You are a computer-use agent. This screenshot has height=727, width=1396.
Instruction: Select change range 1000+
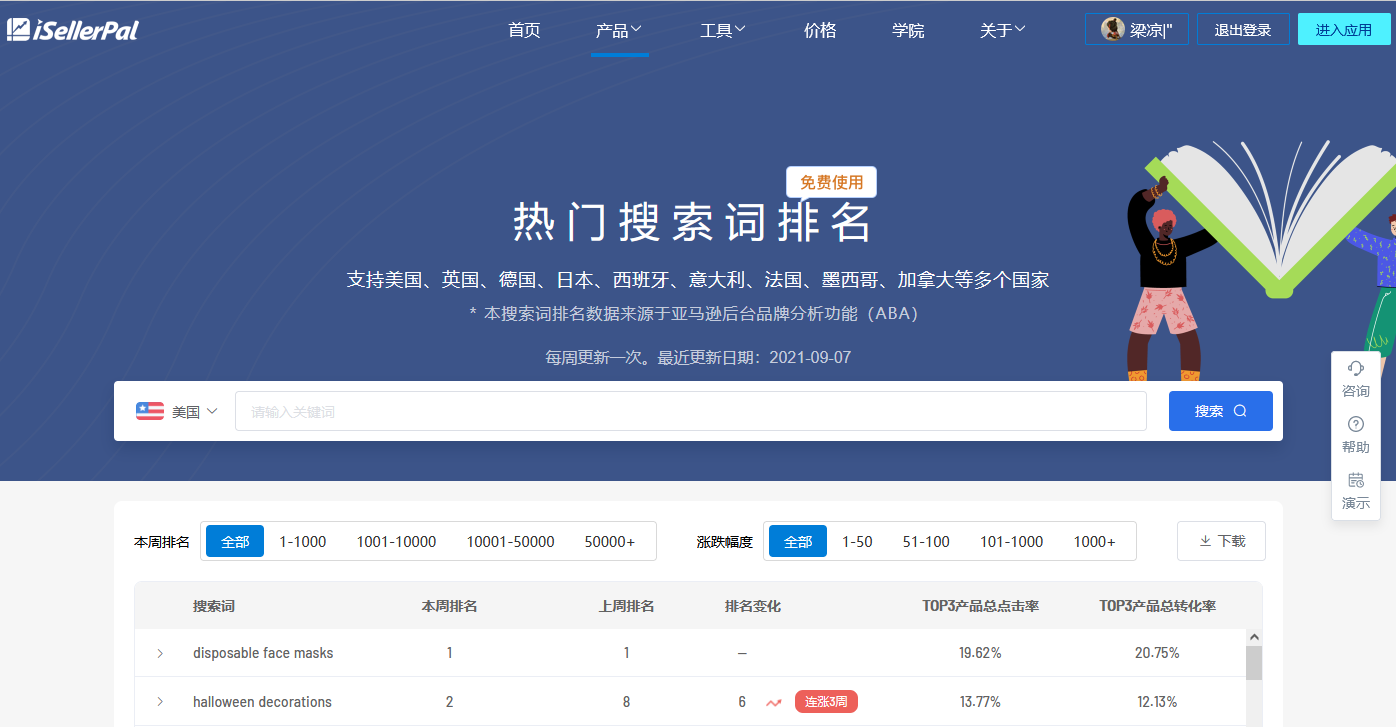click(1095, 541)
